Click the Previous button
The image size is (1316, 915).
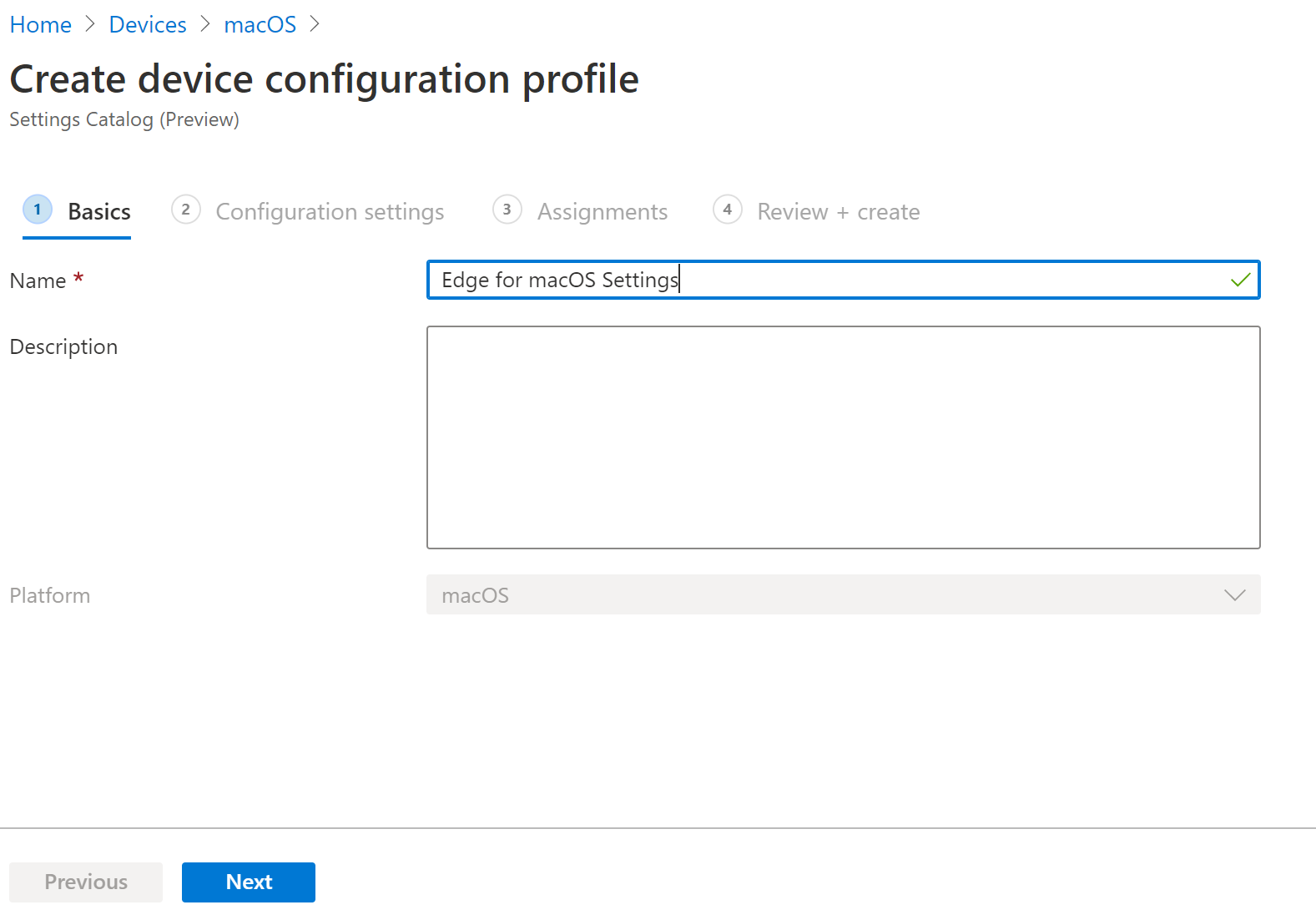tap(86, 882)
